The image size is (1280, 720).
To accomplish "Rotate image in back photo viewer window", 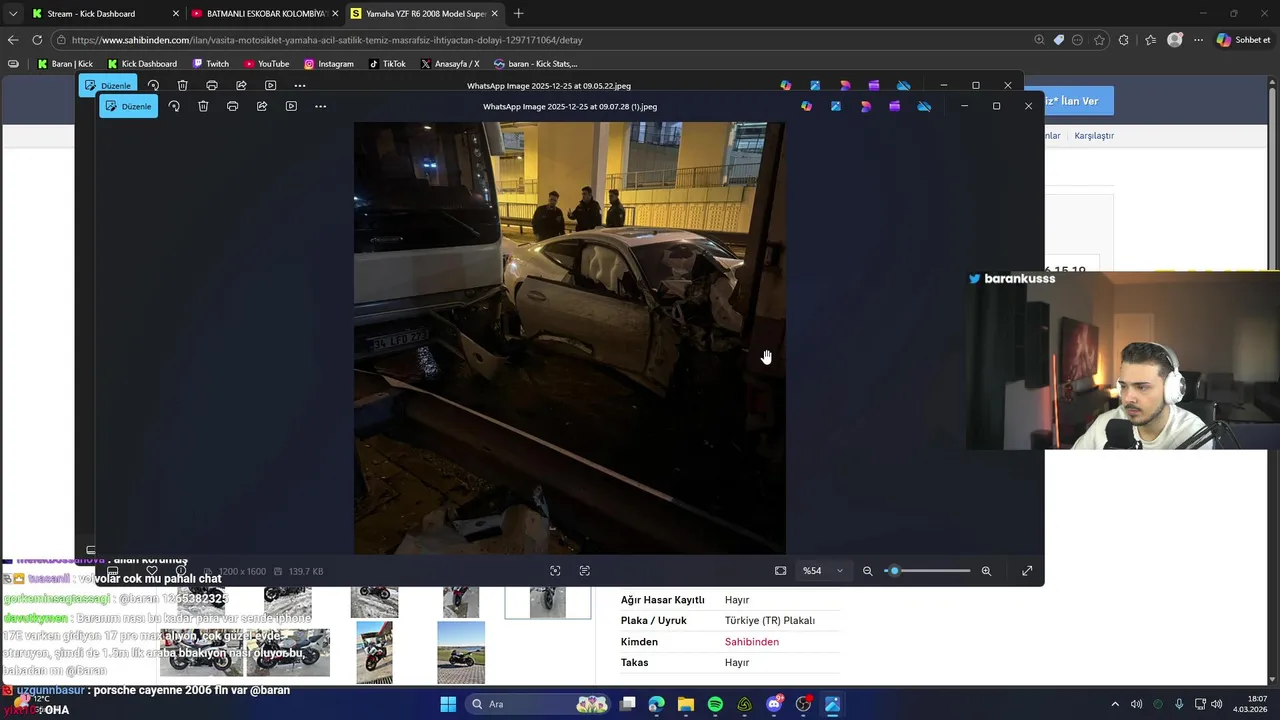I will point(153,86).
